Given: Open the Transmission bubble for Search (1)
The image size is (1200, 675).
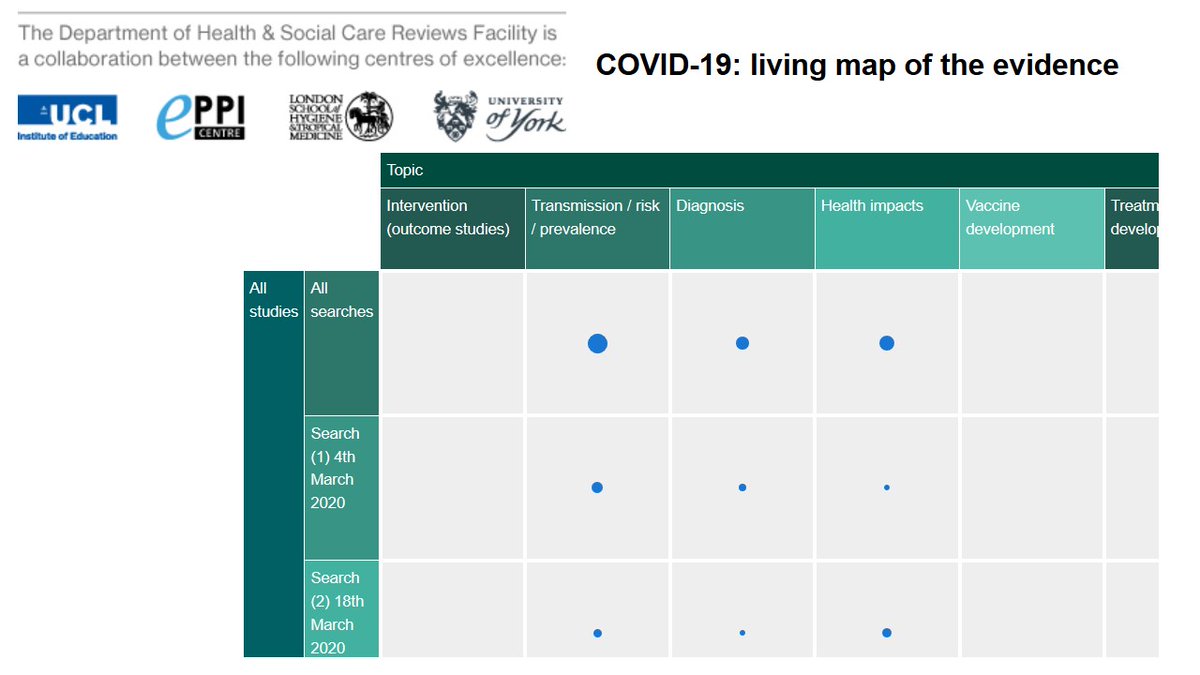Looking at the screenshot, I should (597, 488).
